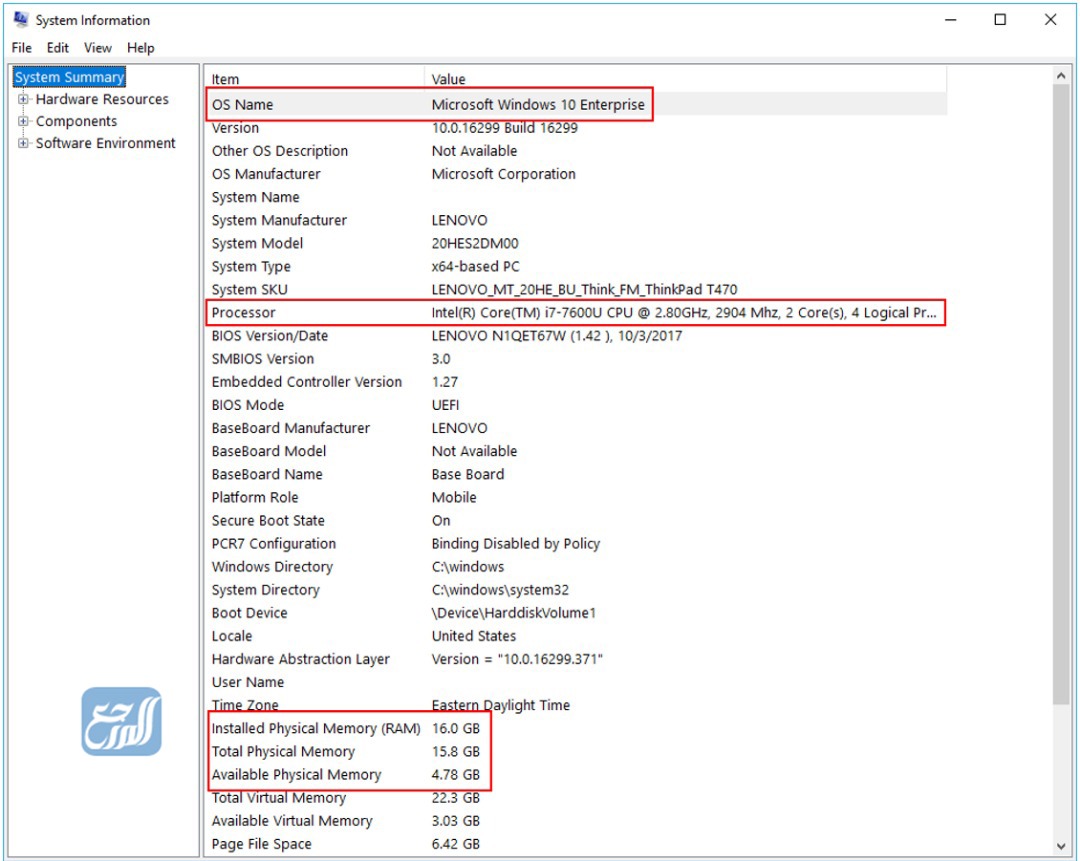
Task: Expand the Software Environment node
Action: click(x=23, y=143)
